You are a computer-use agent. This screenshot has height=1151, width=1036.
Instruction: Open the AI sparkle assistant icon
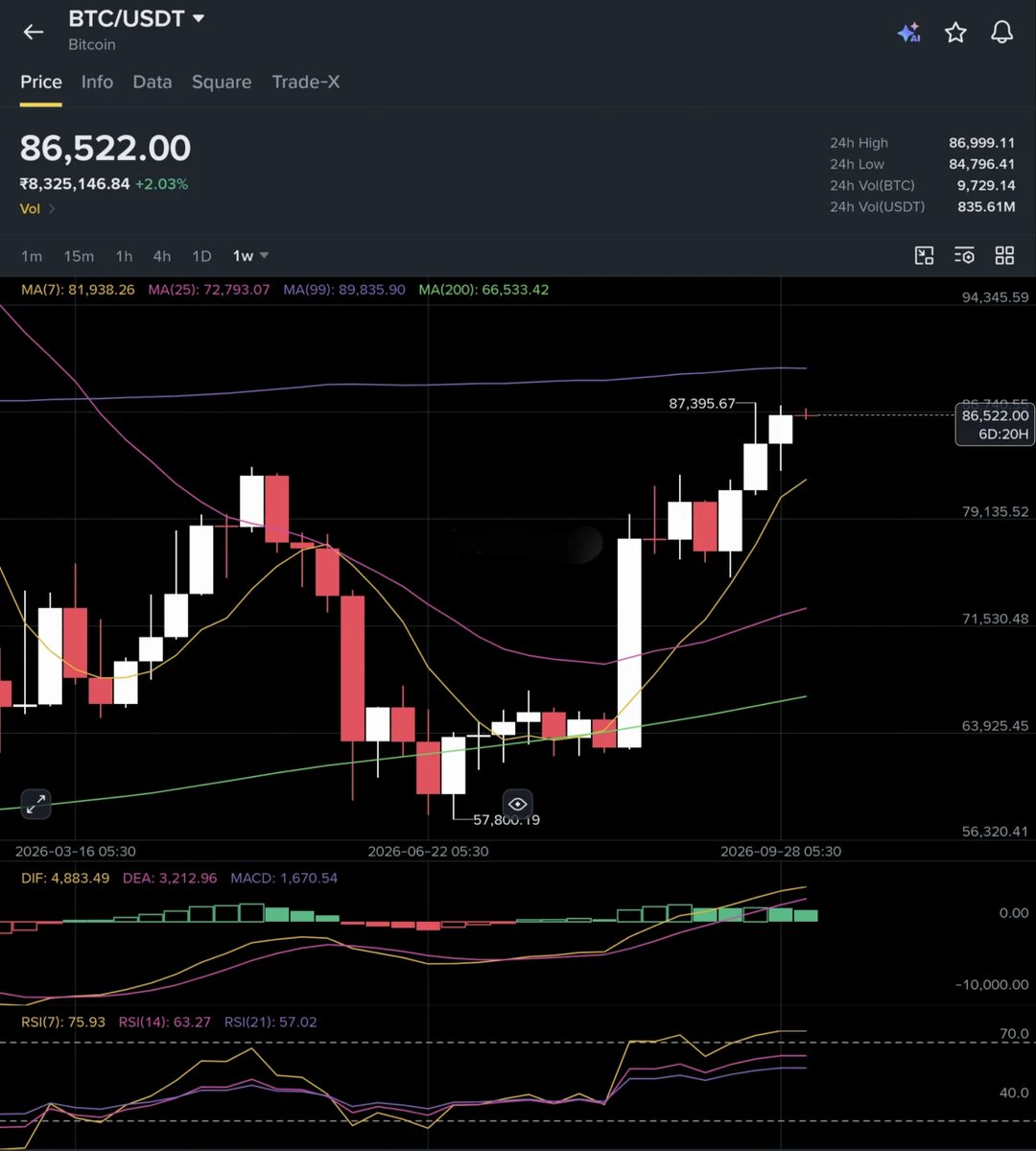coord(908,33)
